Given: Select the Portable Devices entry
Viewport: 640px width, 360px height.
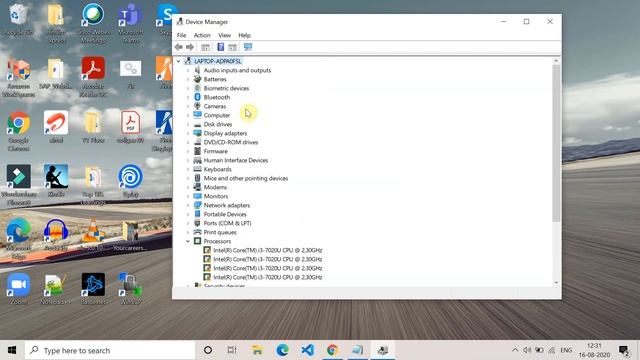Looking at the screenshot, I should (225, 214).
